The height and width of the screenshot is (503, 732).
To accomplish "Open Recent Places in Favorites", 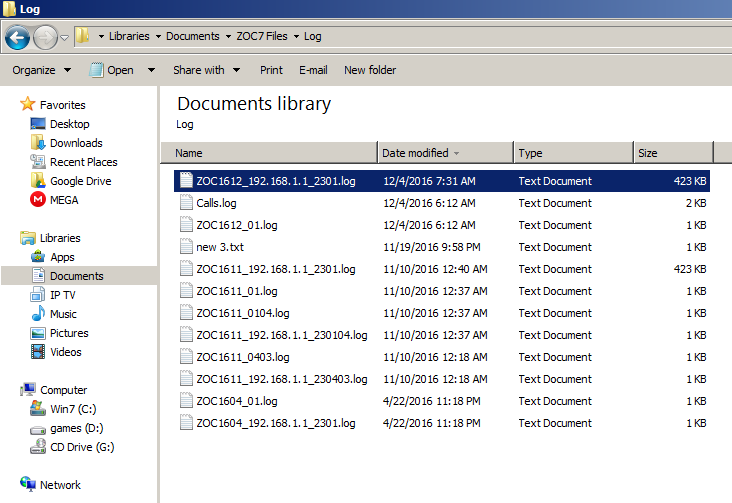I will [74, 162].
